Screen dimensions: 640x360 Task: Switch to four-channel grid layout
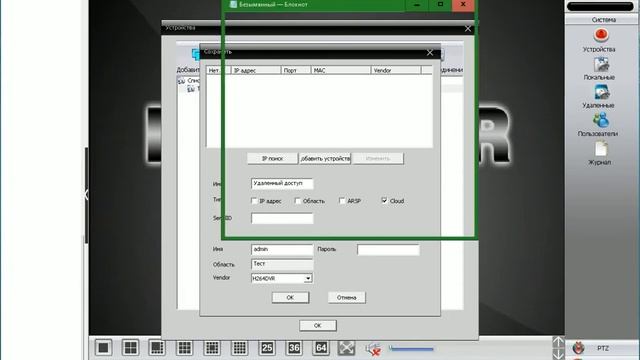click(130, 348)
